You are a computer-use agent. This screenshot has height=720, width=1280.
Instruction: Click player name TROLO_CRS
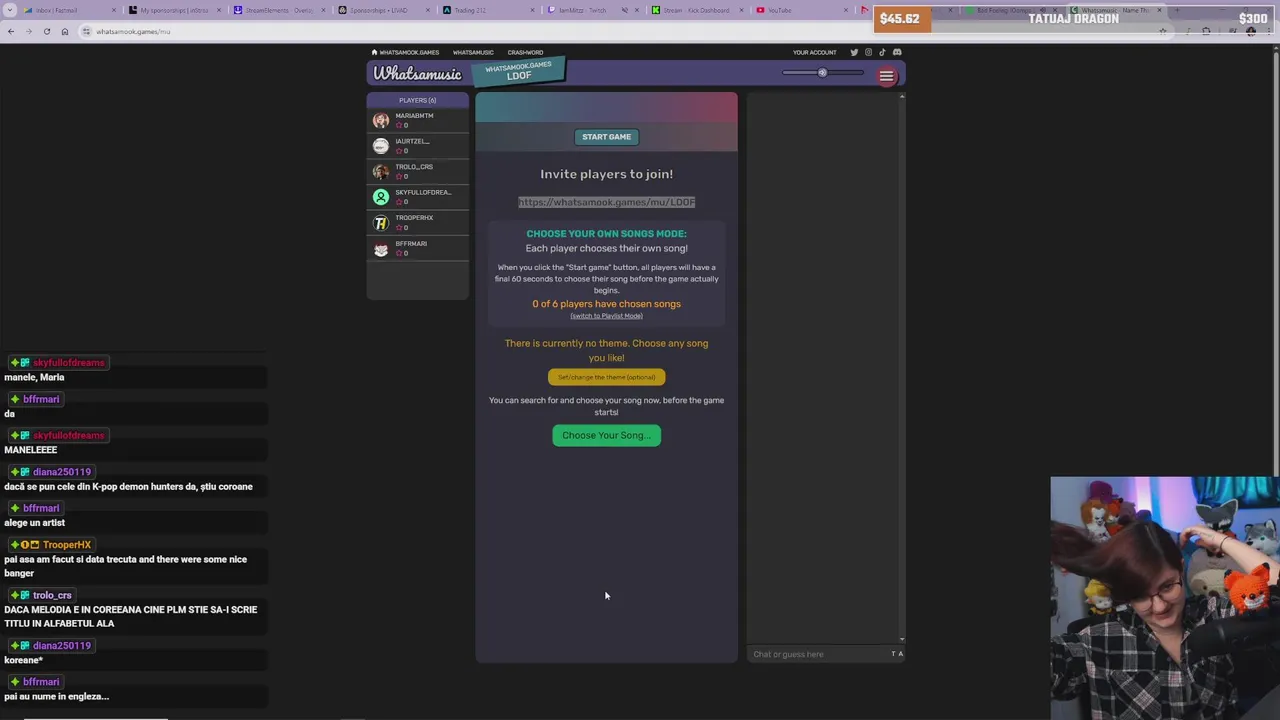click(x=414, y=167)
